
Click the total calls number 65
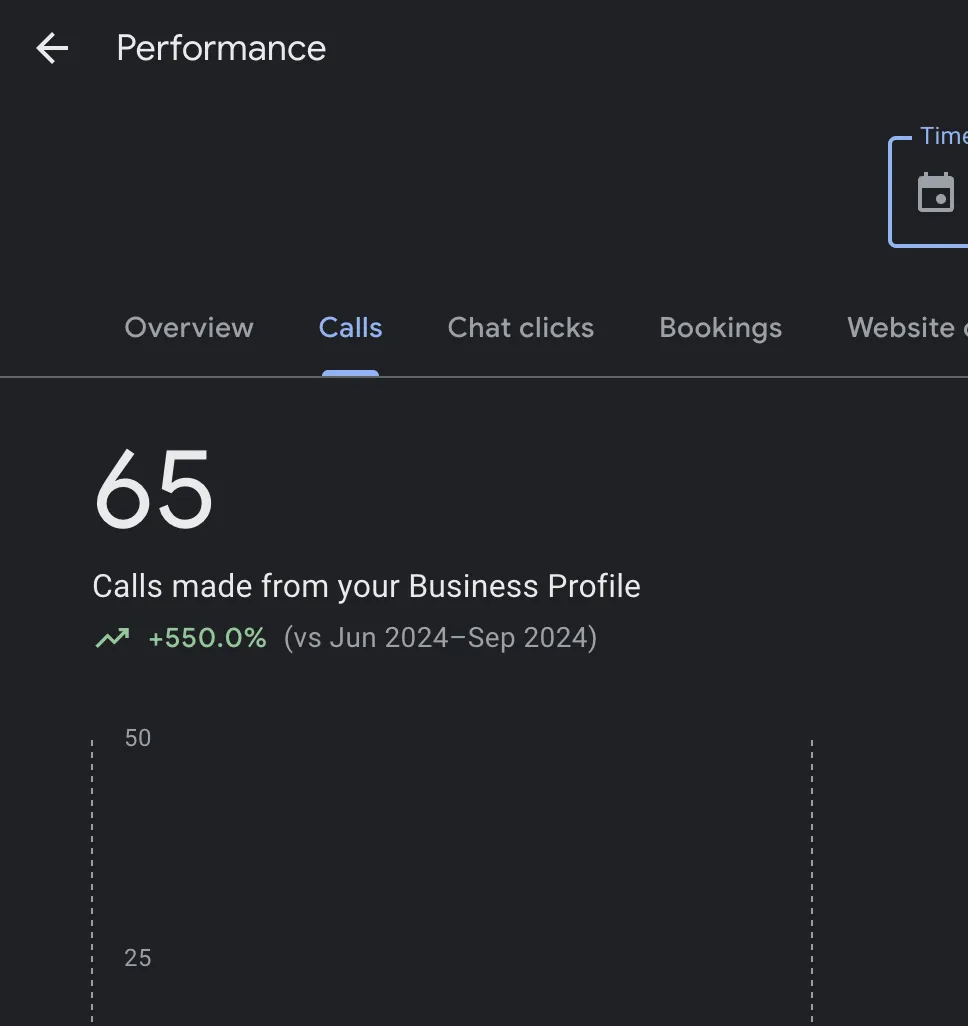click(x=153, y=490)
